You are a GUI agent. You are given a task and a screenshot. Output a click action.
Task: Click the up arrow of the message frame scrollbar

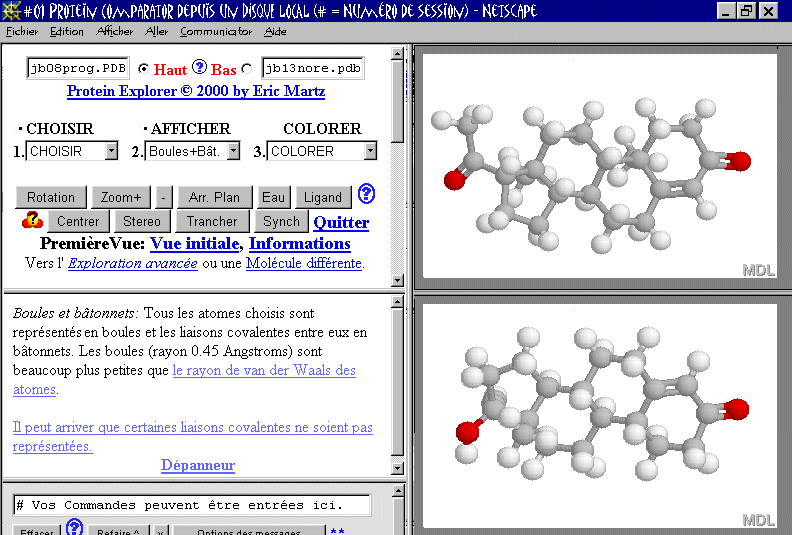coord(398,302)
